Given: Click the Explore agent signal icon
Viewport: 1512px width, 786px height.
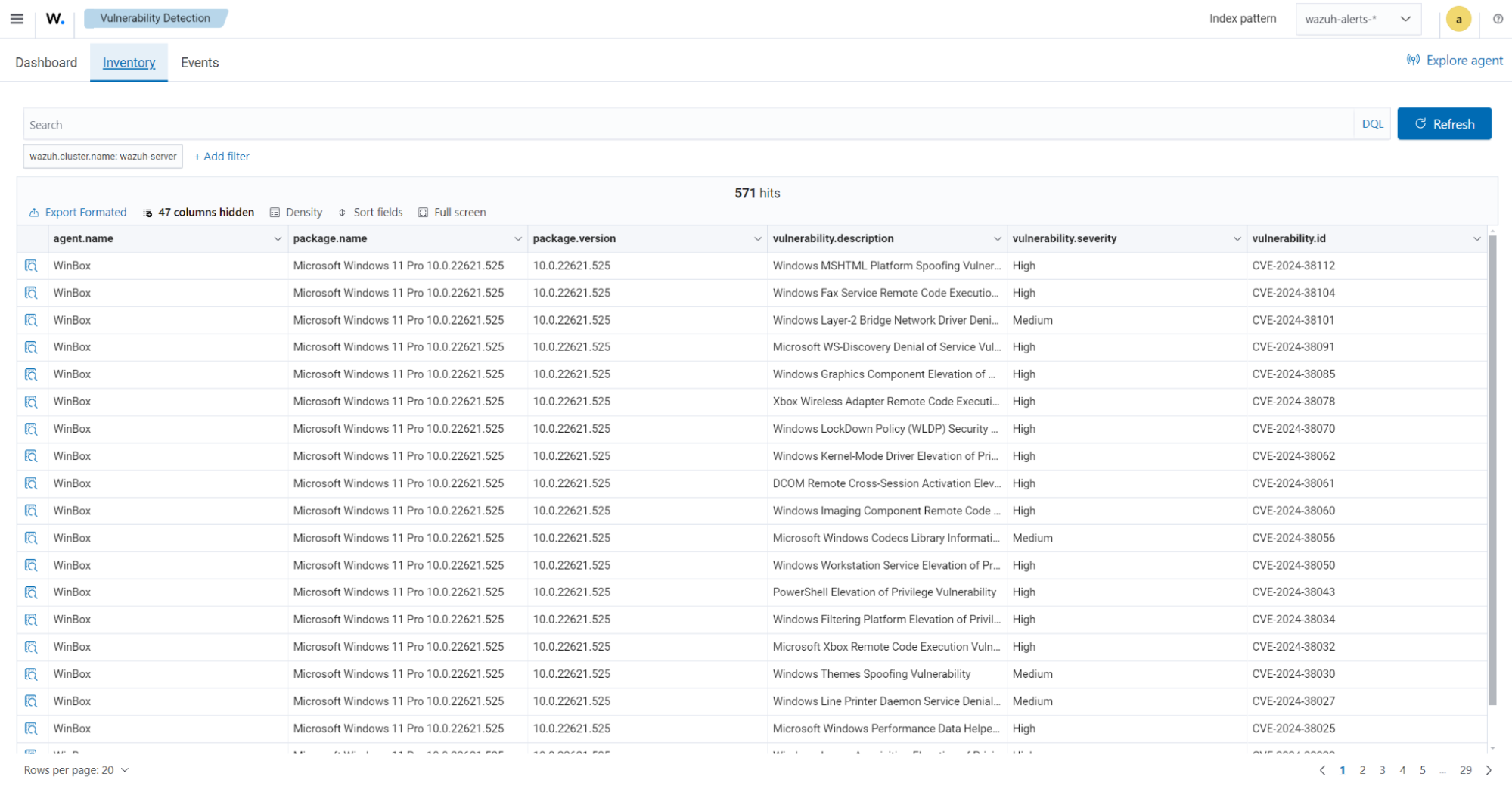Looking at the screenshot, I should tap(1413, 61).
